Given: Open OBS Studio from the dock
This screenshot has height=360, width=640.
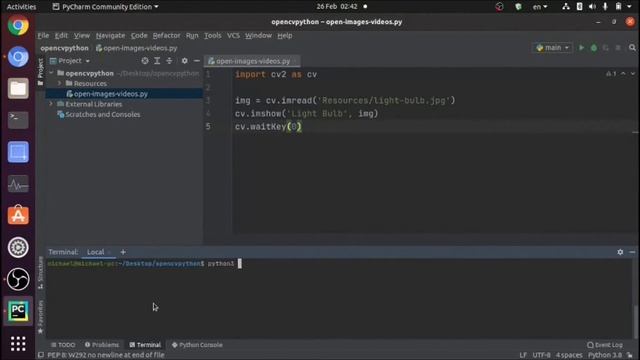Looking at the screenshot, I should tap(18, 279).
